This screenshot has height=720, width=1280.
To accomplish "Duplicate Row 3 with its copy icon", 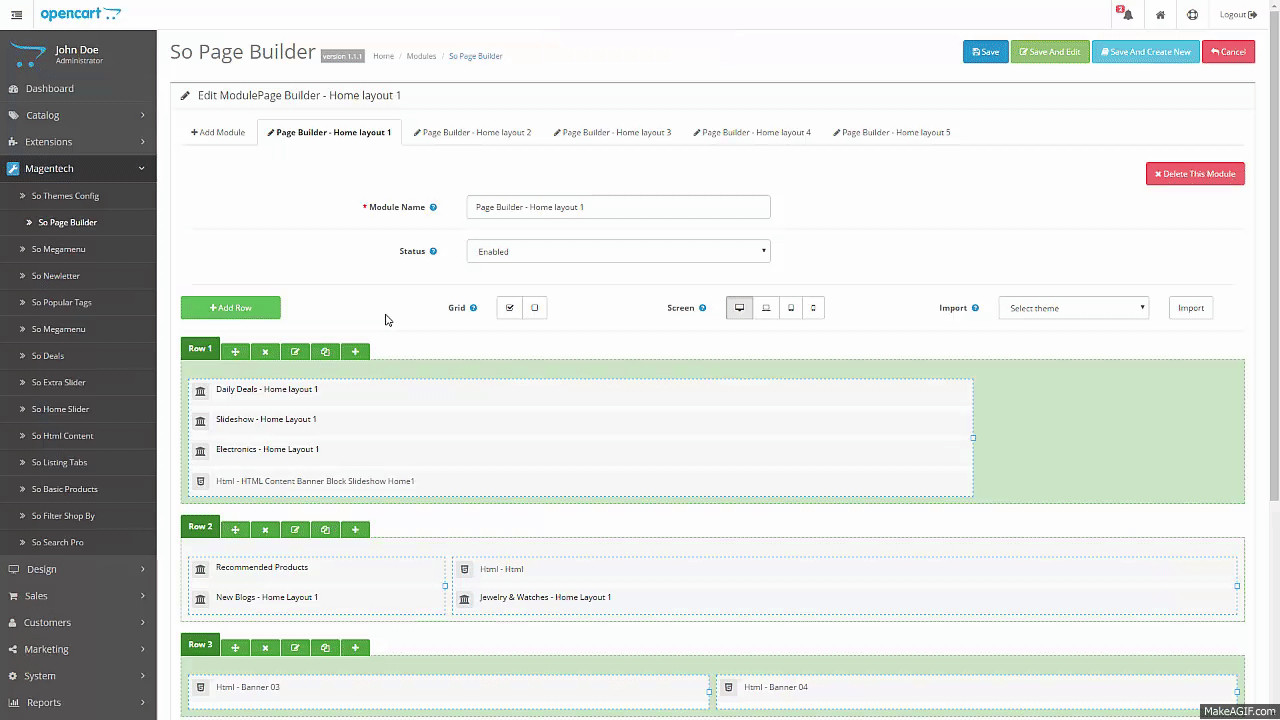I will click(325, 648).
